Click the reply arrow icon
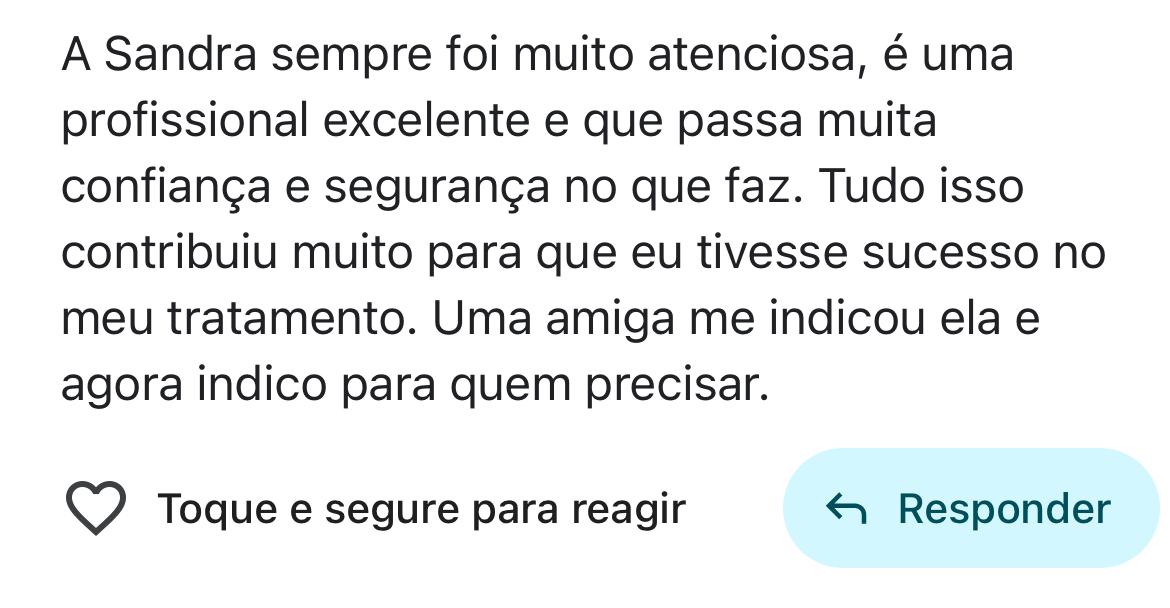This screenshot has height=608, width=1170. (x=846, y=509)
